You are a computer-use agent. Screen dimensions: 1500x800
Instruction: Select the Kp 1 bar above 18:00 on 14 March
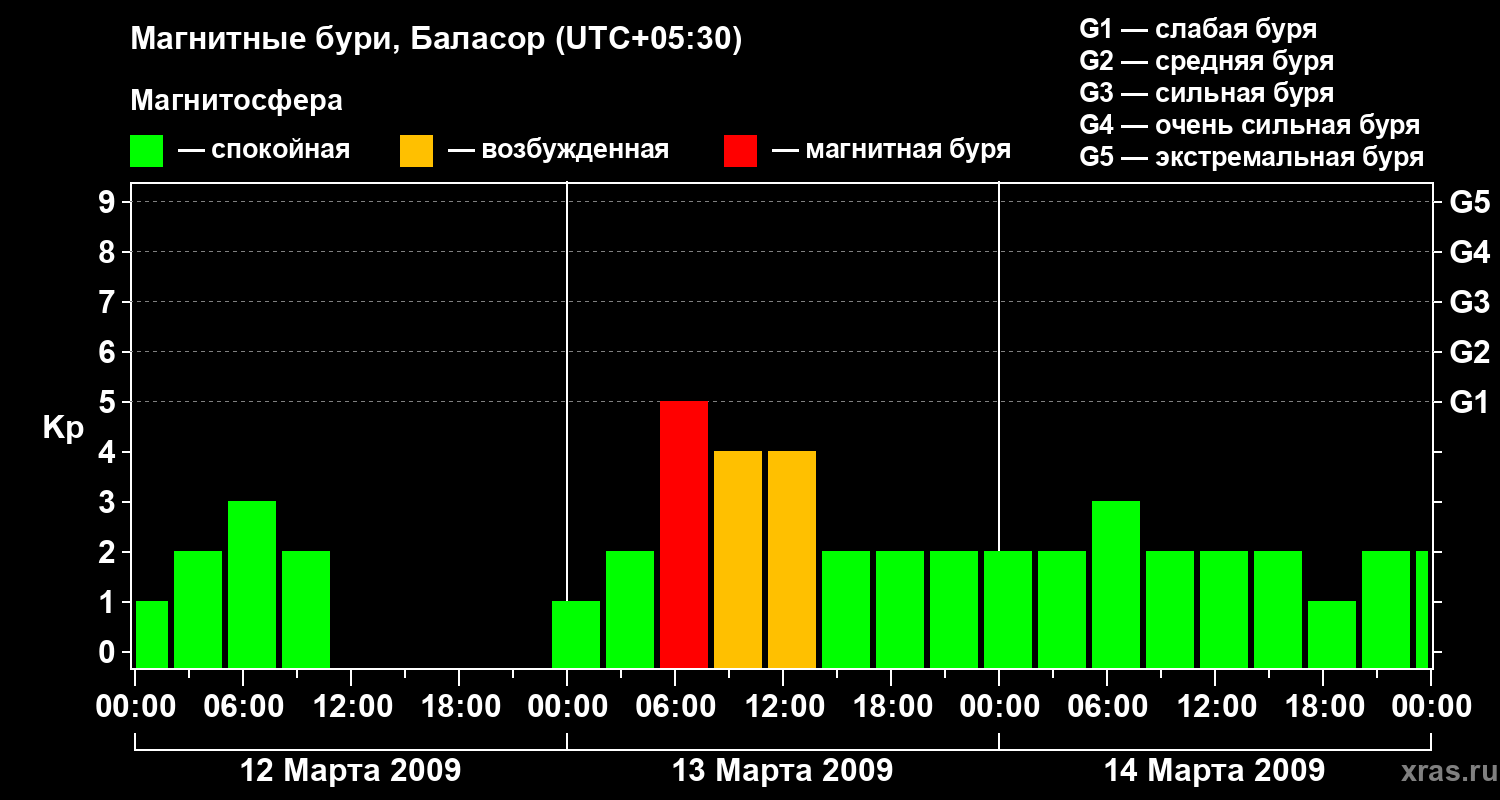click(1332, 634)
